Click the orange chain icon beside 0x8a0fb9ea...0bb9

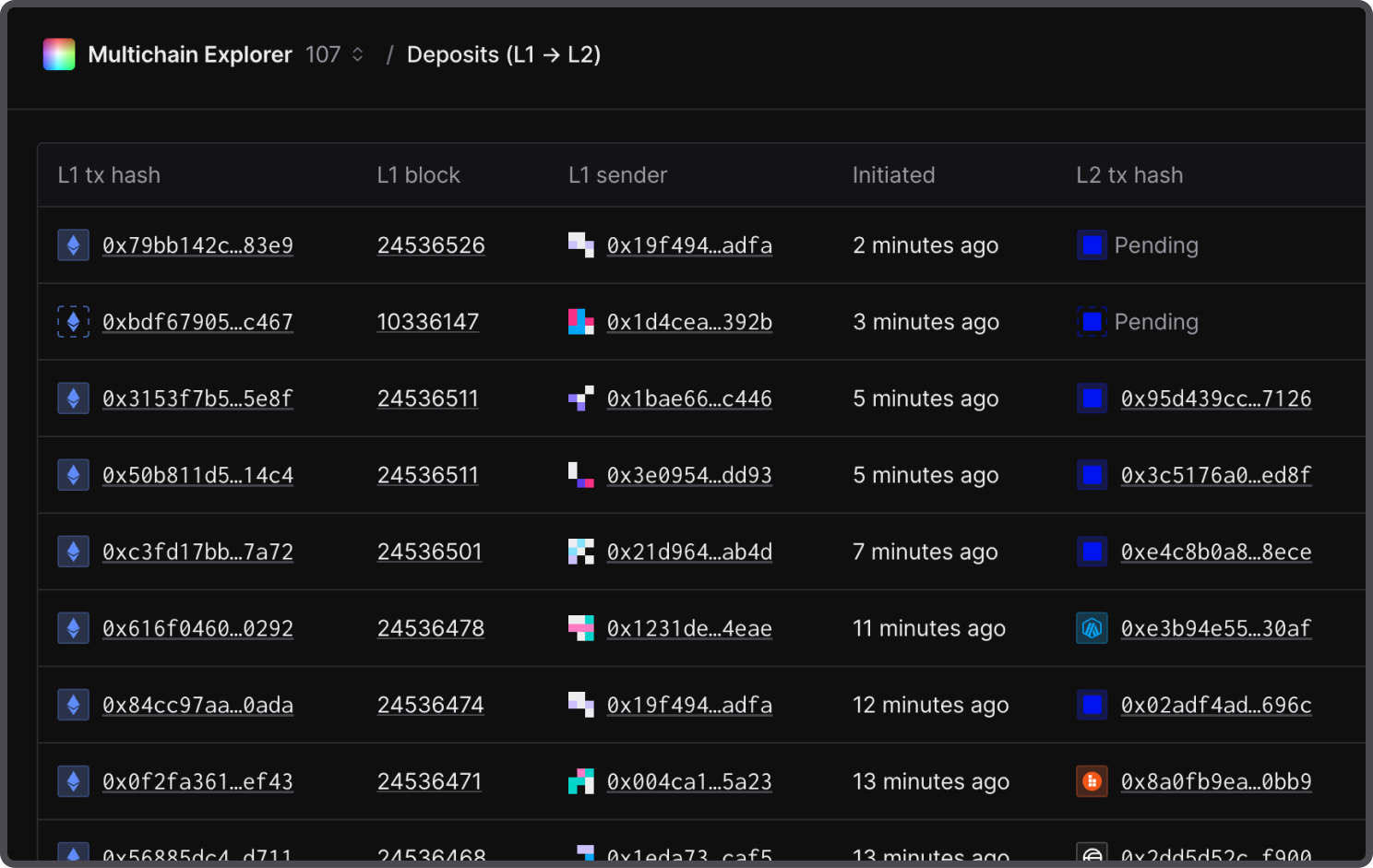coord(1092,782)
